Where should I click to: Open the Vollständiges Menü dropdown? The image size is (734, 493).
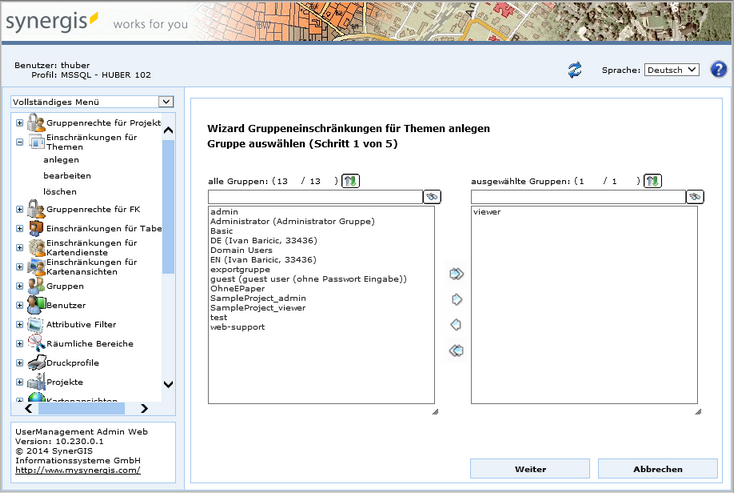pos(92,102)
